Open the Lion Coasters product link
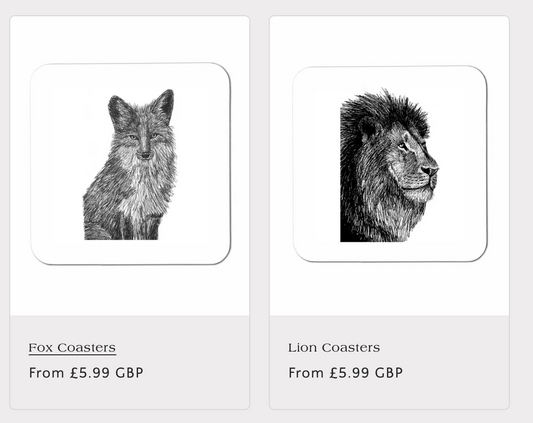 pyautogui.click(x=334, y=348)
